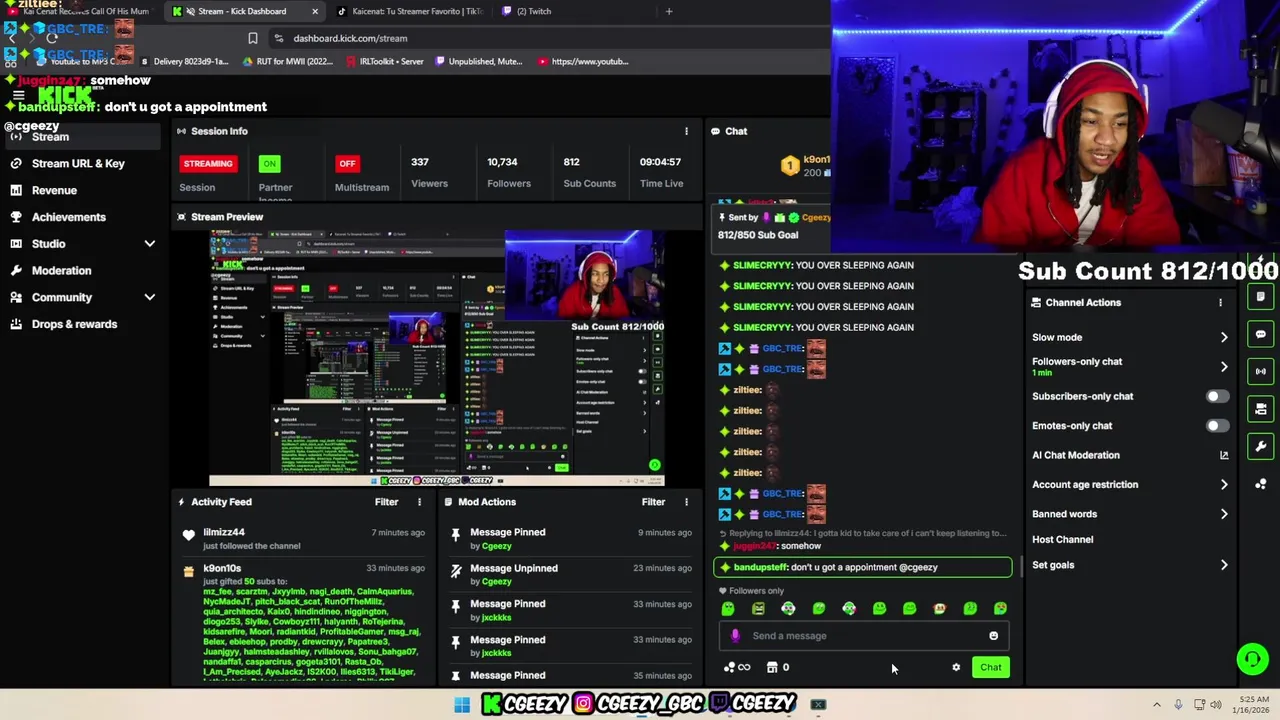Open Mod Actions three-dot menu

tap(686, 502)
